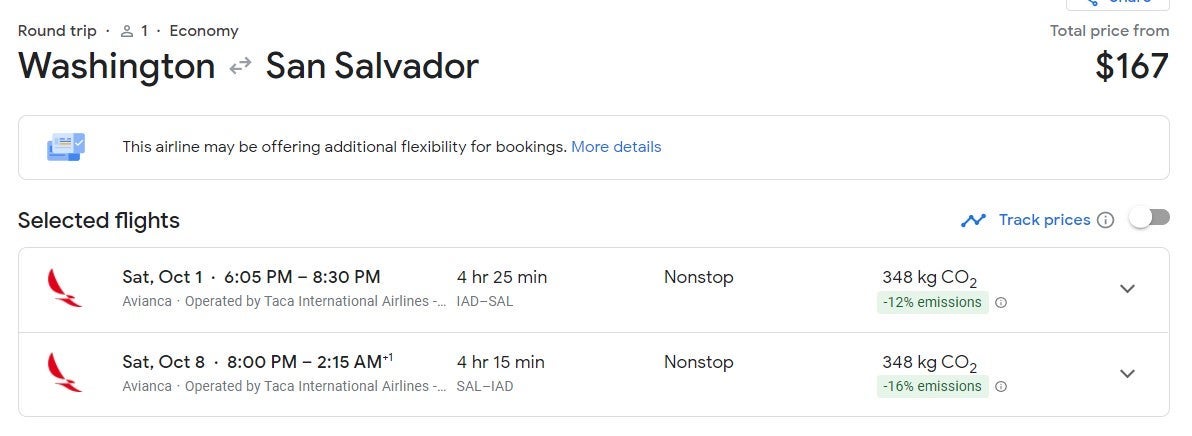Viewport: 1192px width, 436px height.
Task: Open the More details link
Action: tap(616, 147)
